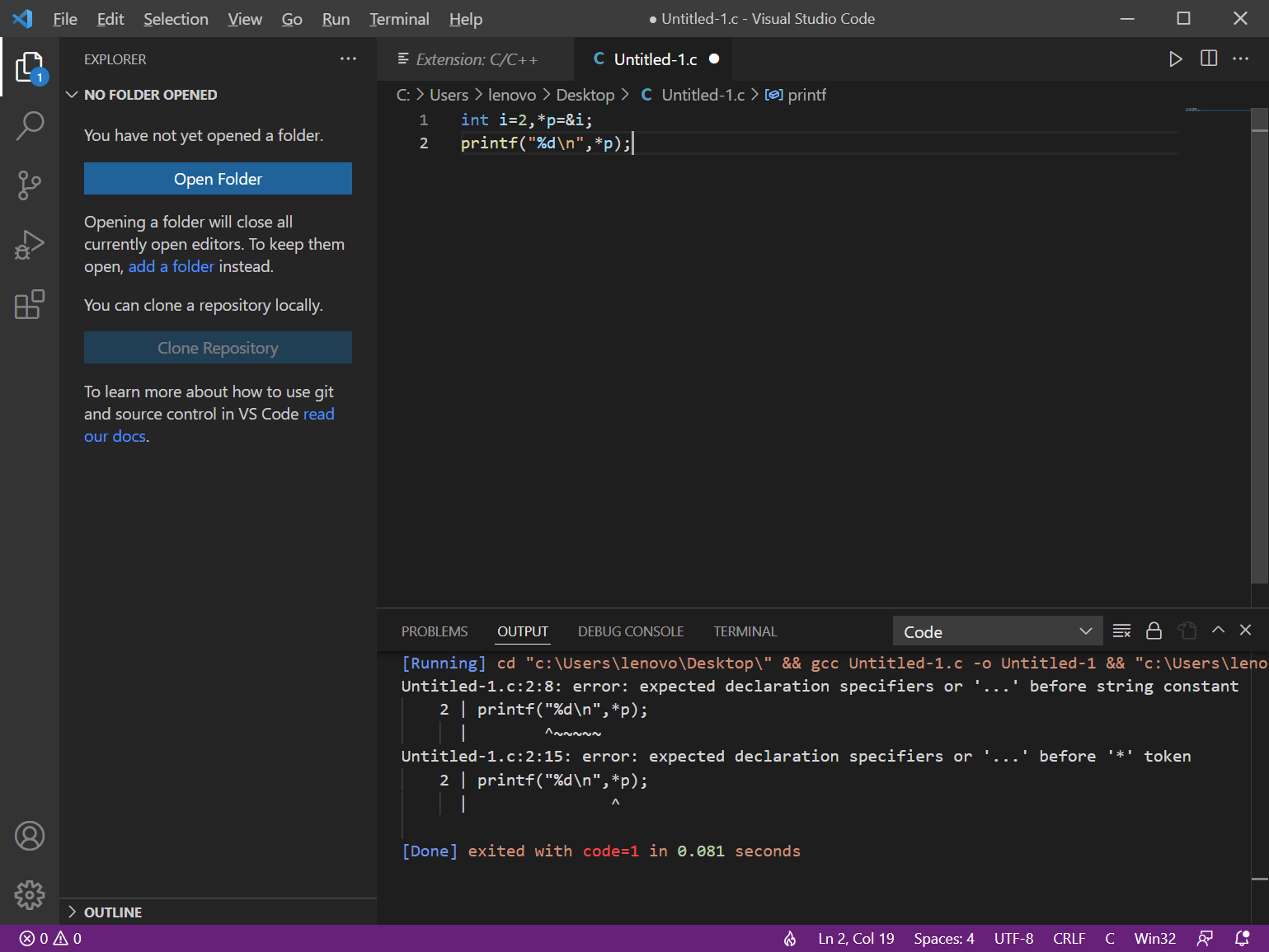Click C: drive in the breadcrumb

(x=403, y=95)
